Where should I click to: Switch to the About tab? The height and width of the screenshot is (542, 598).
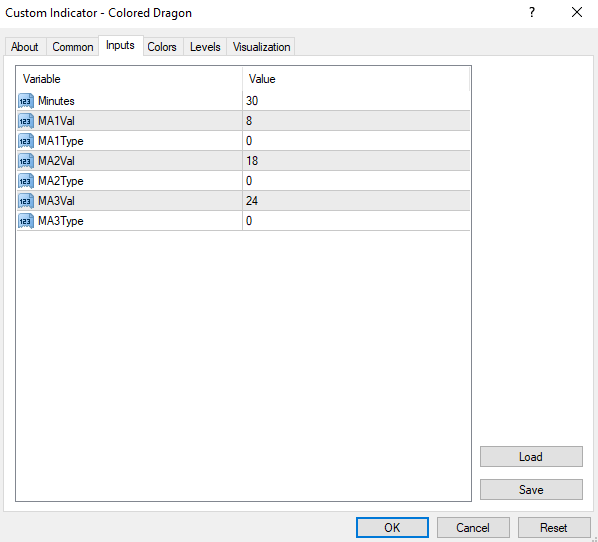[x=25, y=47]
